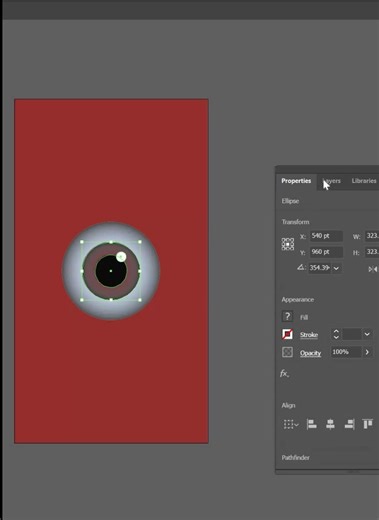Open the Libraries tab
The height and width of the screenshot is (520, 379).
364,181
